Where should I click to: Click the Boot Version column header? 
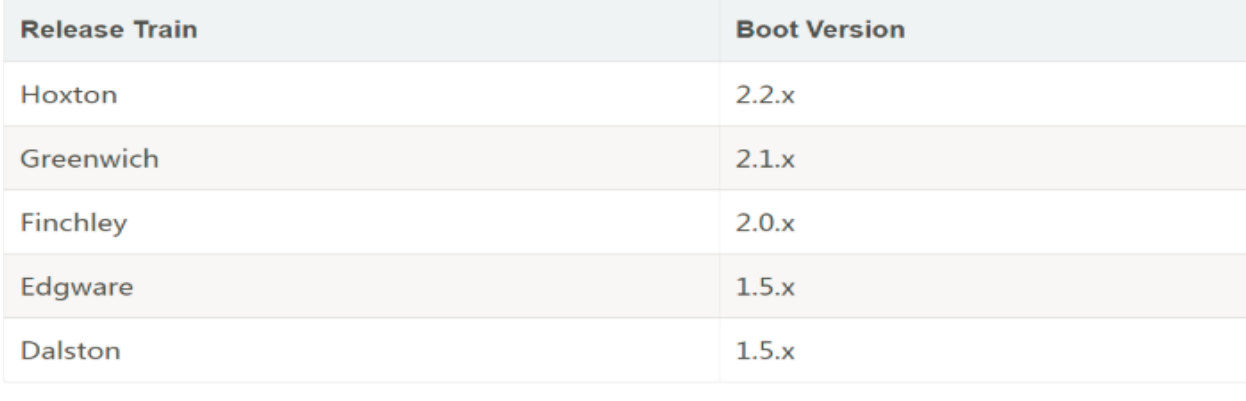[820, 30]
